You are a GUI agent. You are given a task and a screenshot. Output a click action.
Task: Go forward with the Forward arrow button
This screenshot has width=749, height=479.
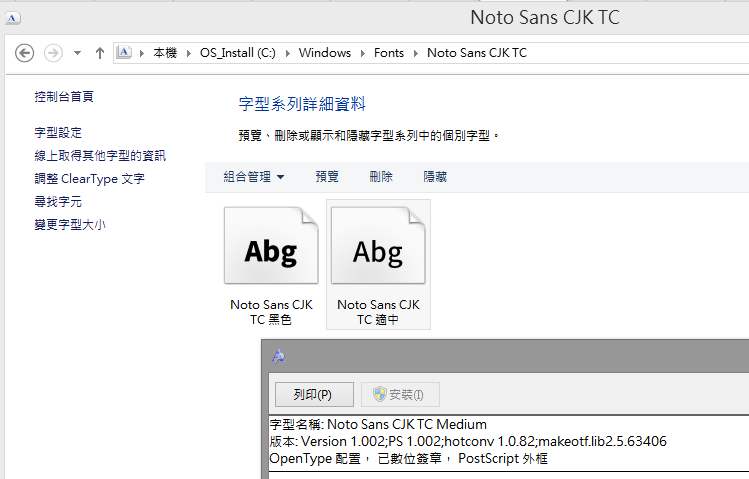(x=53, y=53)
